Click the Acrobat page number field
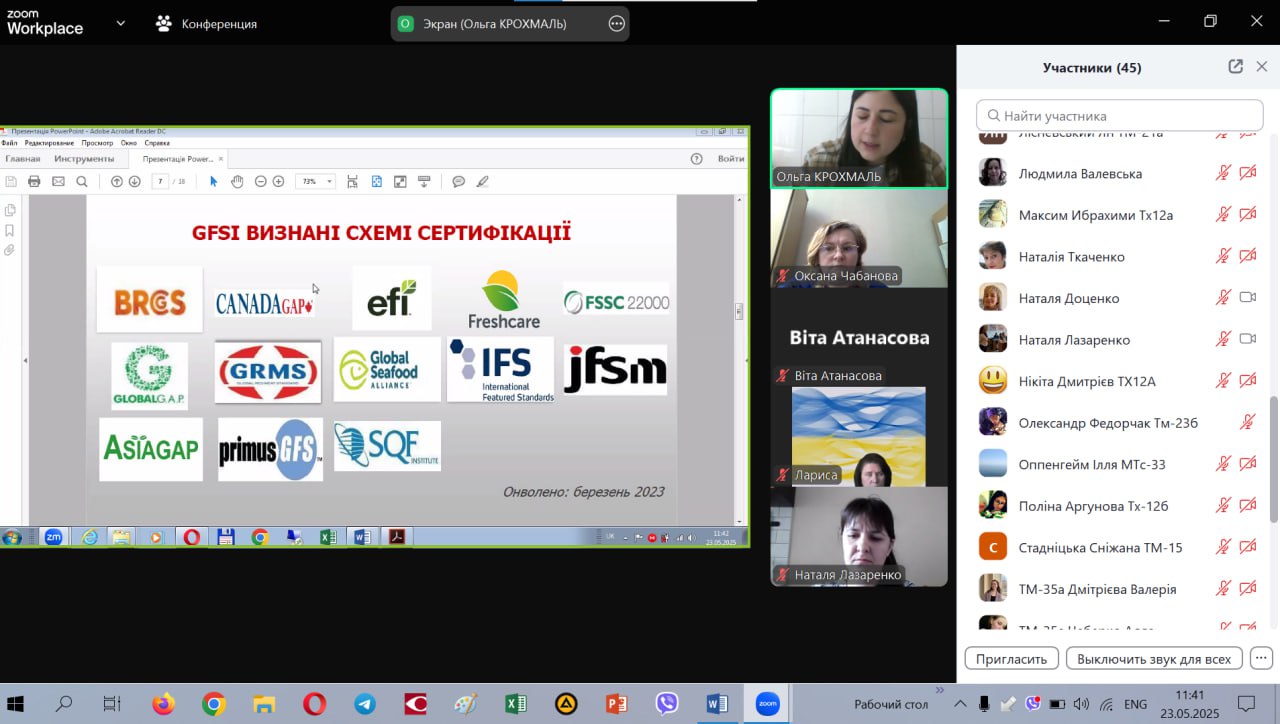This screenshot has height=724, width=1280. (160, 181)
